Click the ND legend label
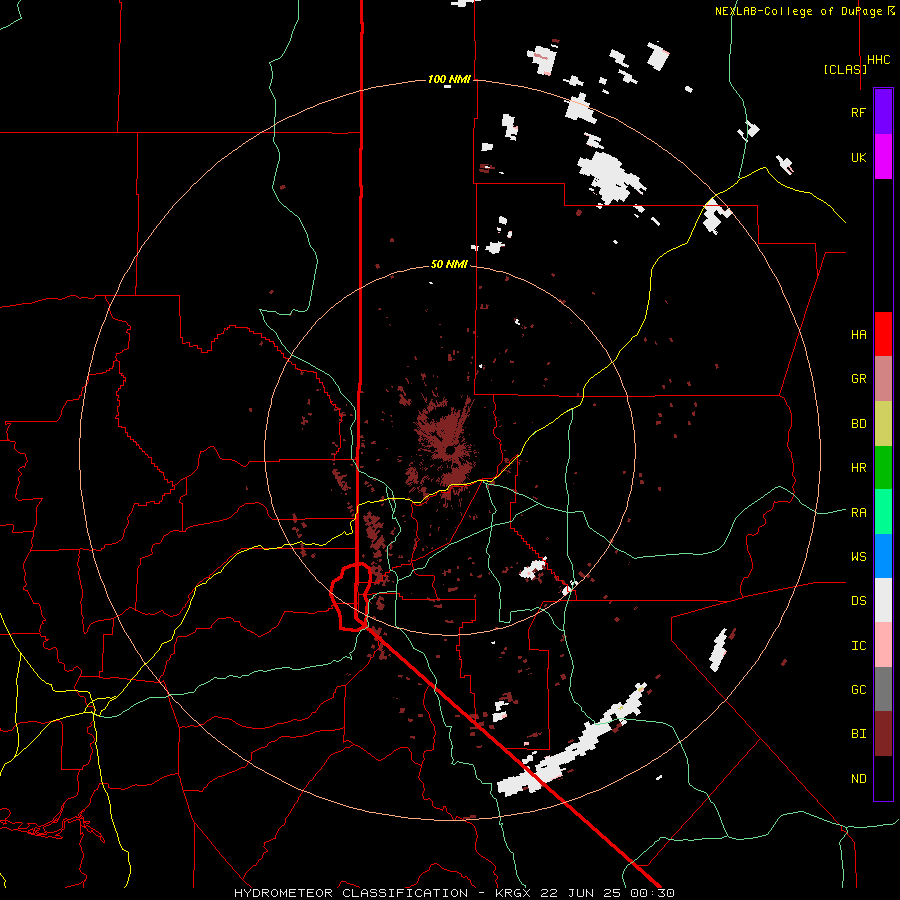Viewport: 900px width, 900px height. tap(858, 778)
